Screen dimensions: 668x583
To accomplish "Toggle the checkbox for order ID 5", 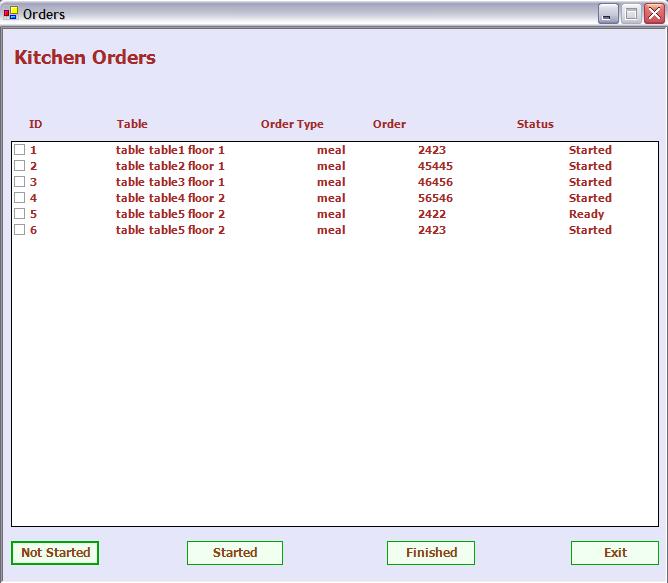I will 19,214.
